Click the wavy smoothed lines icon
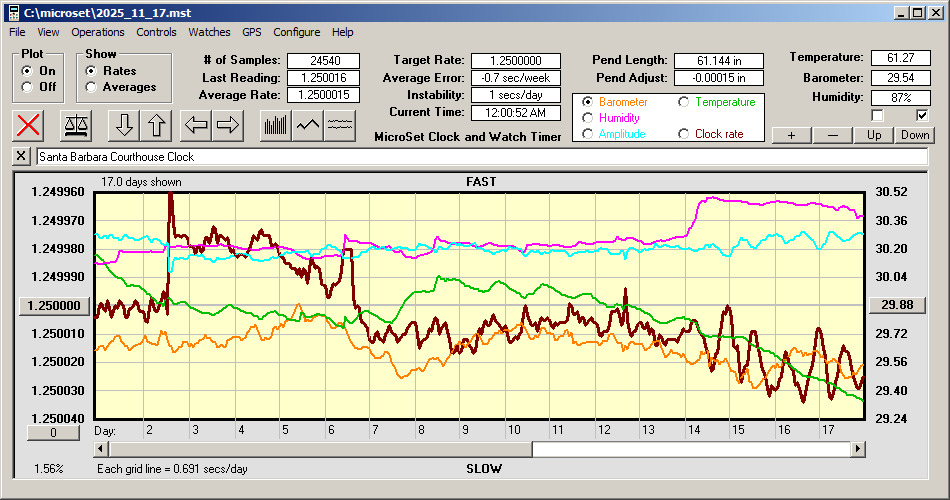 [x=341, y=125]
